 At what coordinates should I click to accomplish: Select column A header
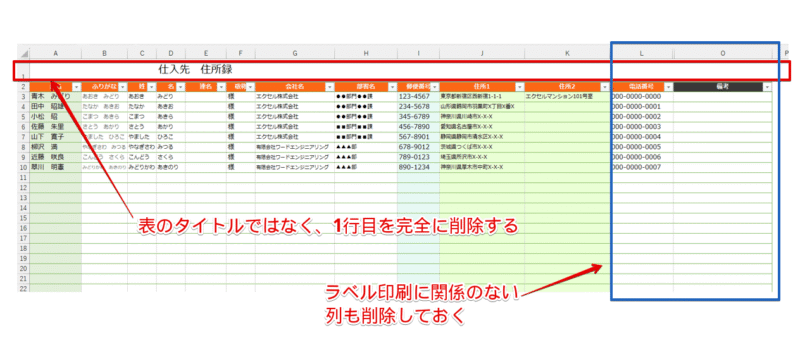[x=55, y=53]
